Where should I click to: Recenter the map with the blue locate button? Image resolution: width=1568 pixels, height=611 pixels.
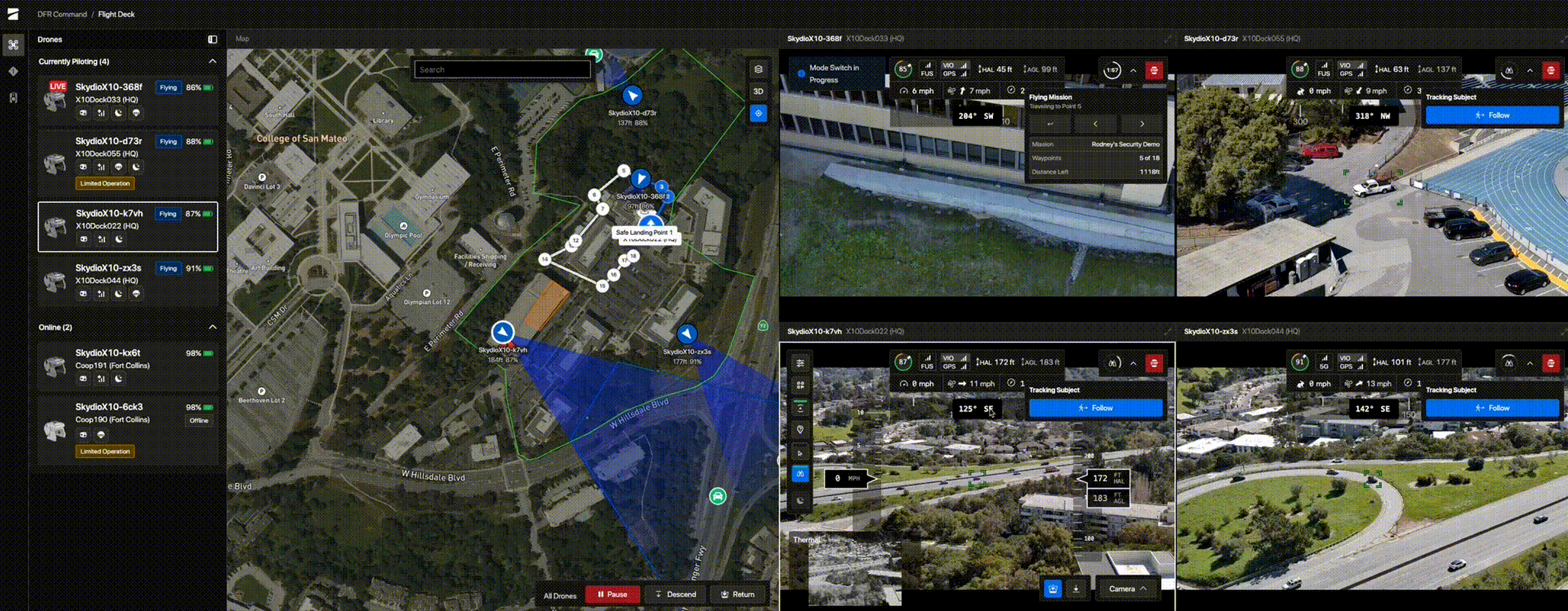point(758,113)
